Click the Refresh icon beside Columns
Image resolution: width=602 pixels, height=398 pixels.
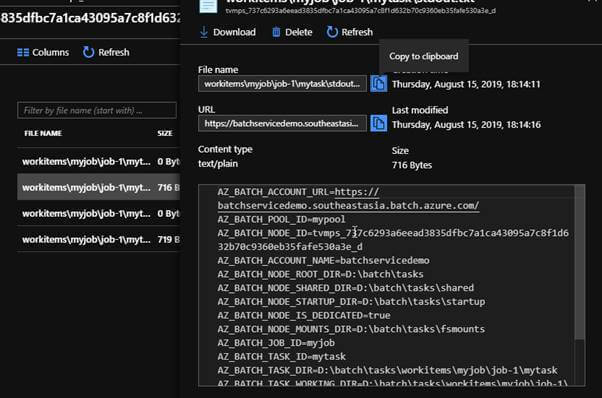[x=88, y=52]
